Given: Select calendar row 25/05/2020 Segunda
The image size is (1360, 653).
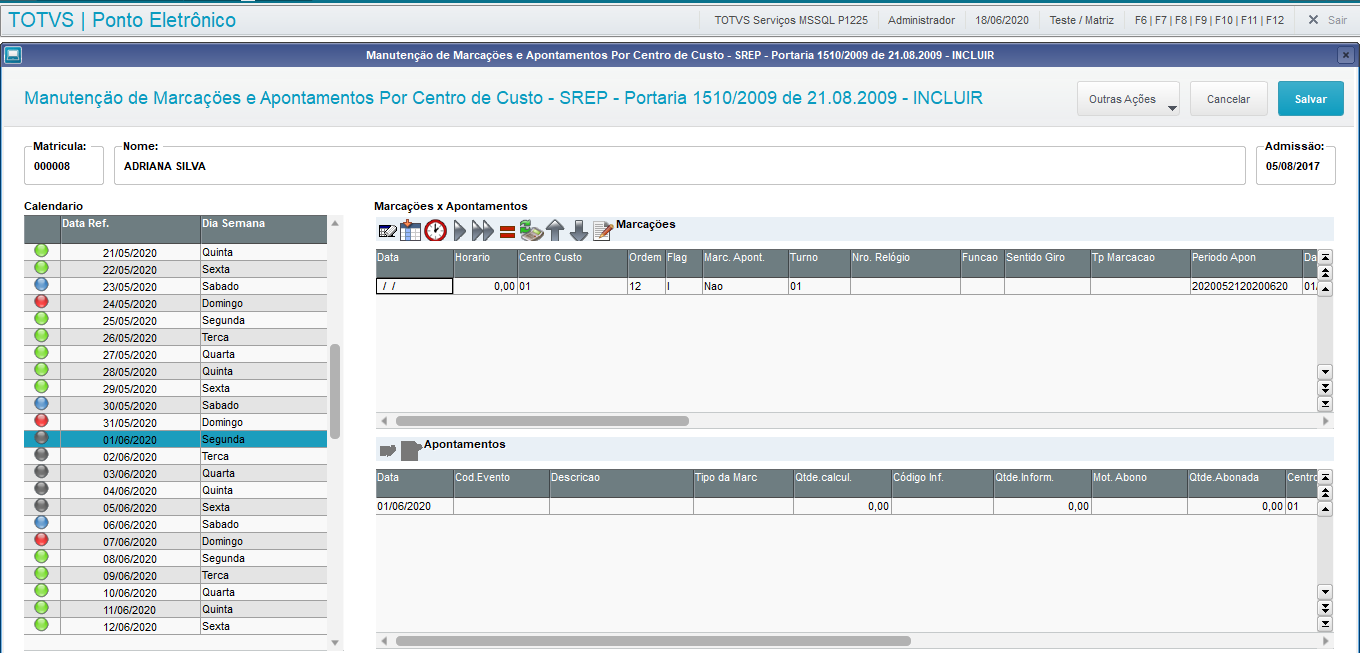Looking at the screenshot, I should [x=176, y=320].
